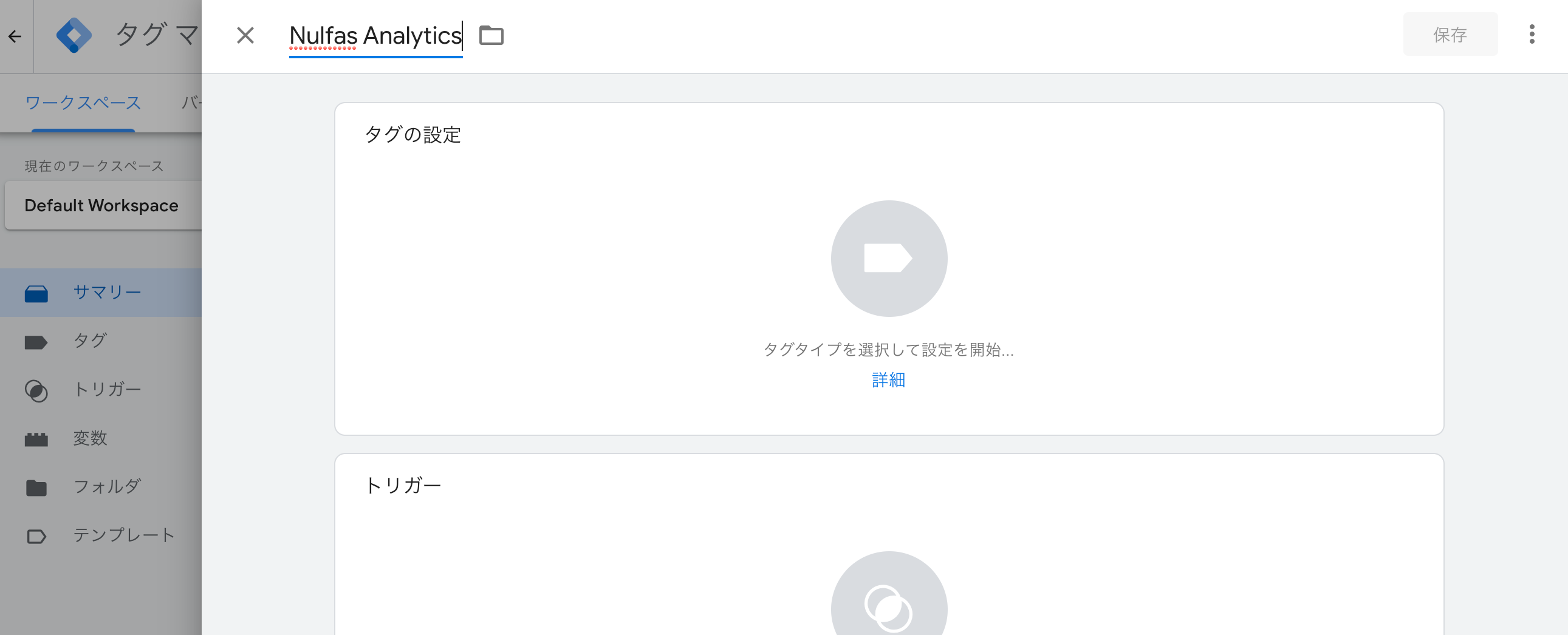The image size is (1568, 635).
Task: Click the trigger placeholder circle icon
Action: coord(889,599)
